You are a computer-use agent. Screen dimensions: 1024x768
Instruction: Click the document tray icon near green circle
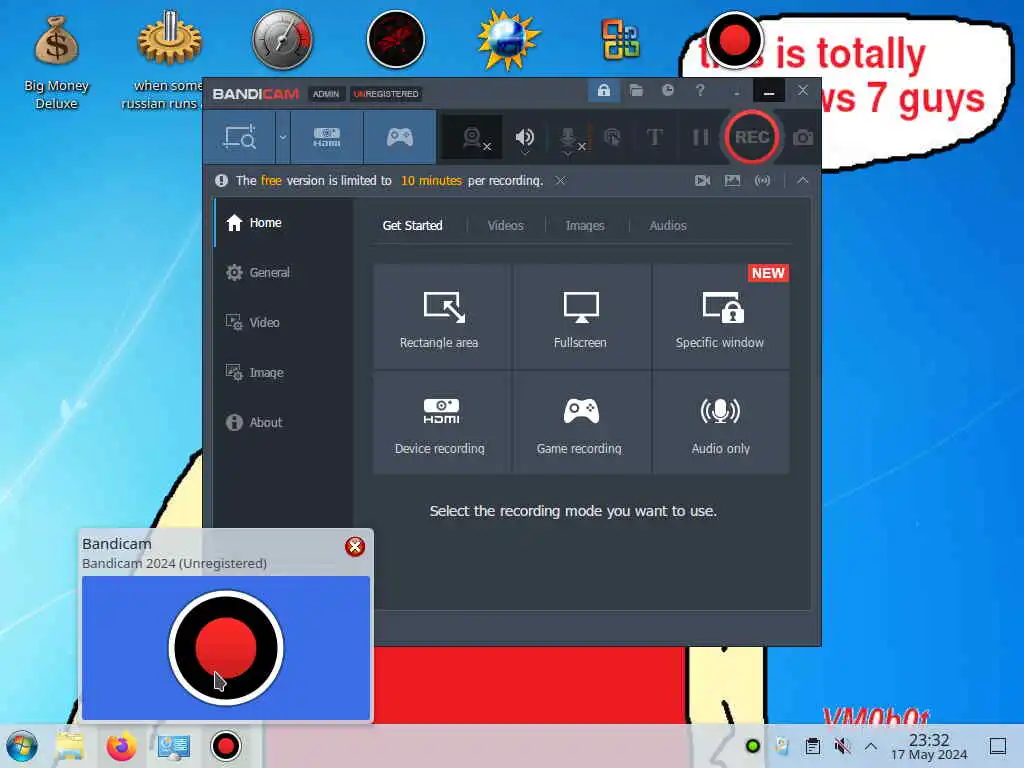782,746
